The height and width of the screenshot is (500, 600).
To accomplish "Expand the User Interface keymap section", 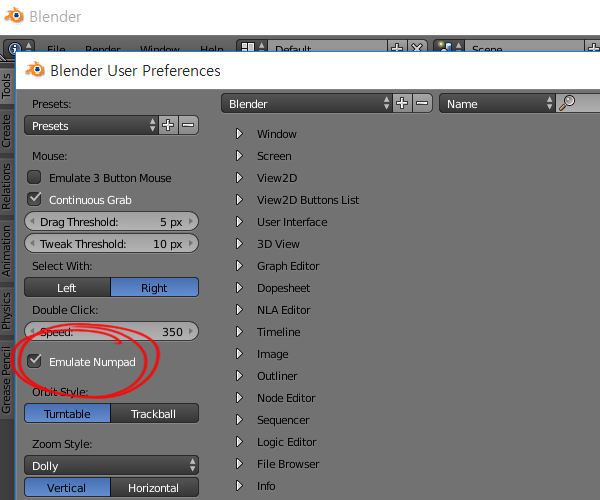I will 240,221.
